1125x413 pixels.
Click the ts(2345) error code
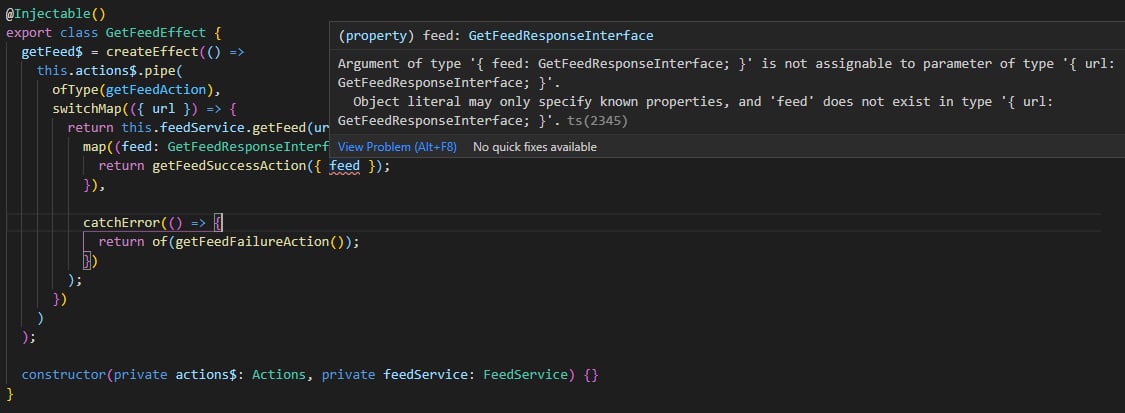pos(597,120)
